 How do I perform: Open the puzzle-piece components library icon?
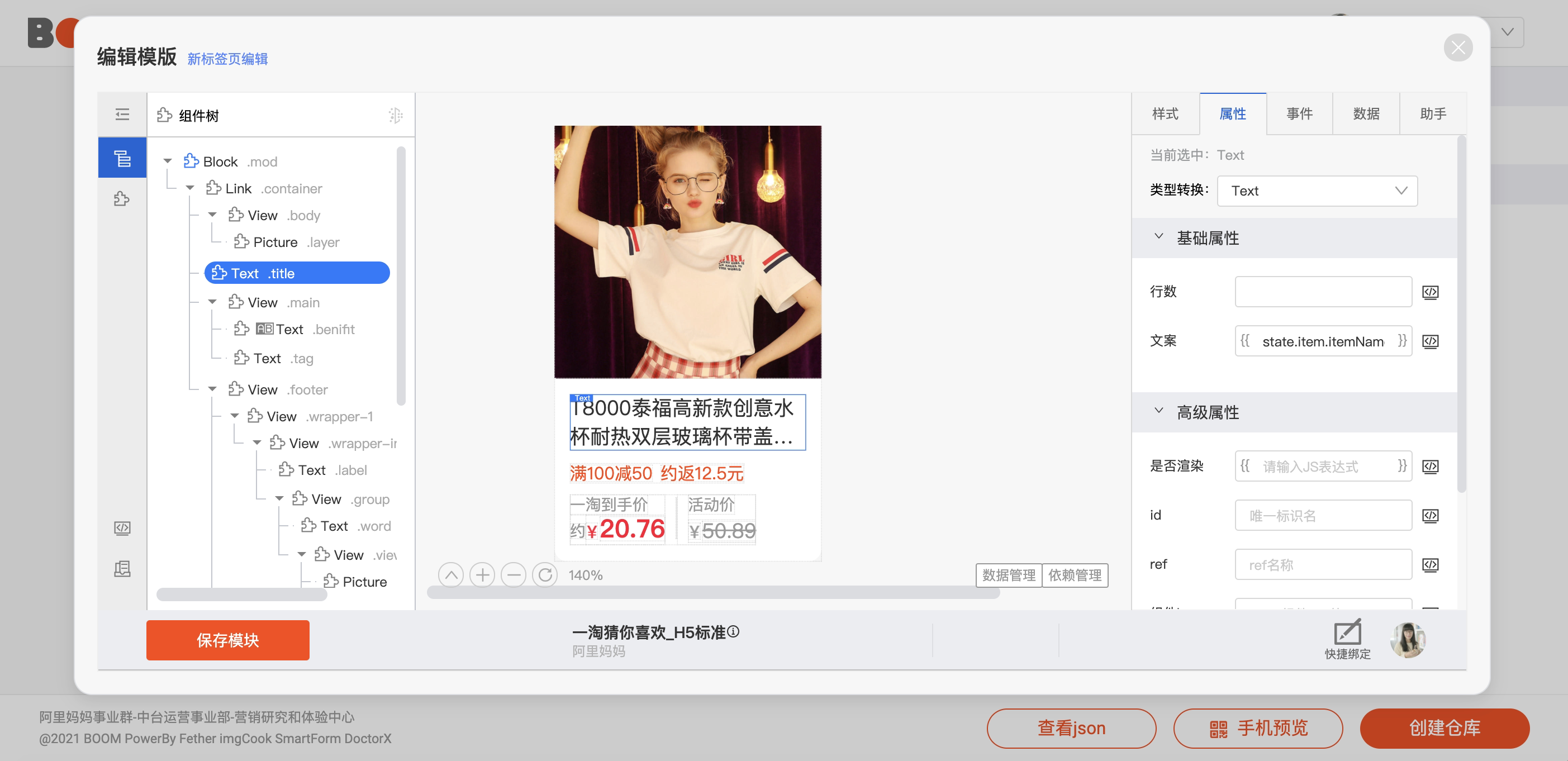point(122,198)
